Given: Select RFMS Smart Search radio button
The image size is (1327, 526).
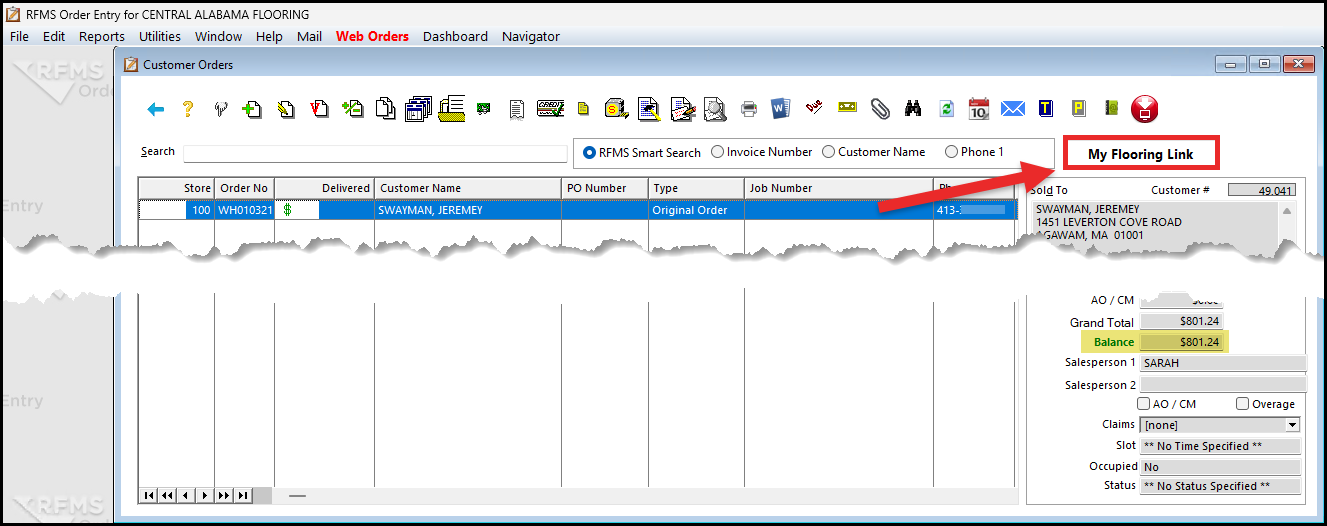Looking at the screenshot, I should [x=590, y=153].
